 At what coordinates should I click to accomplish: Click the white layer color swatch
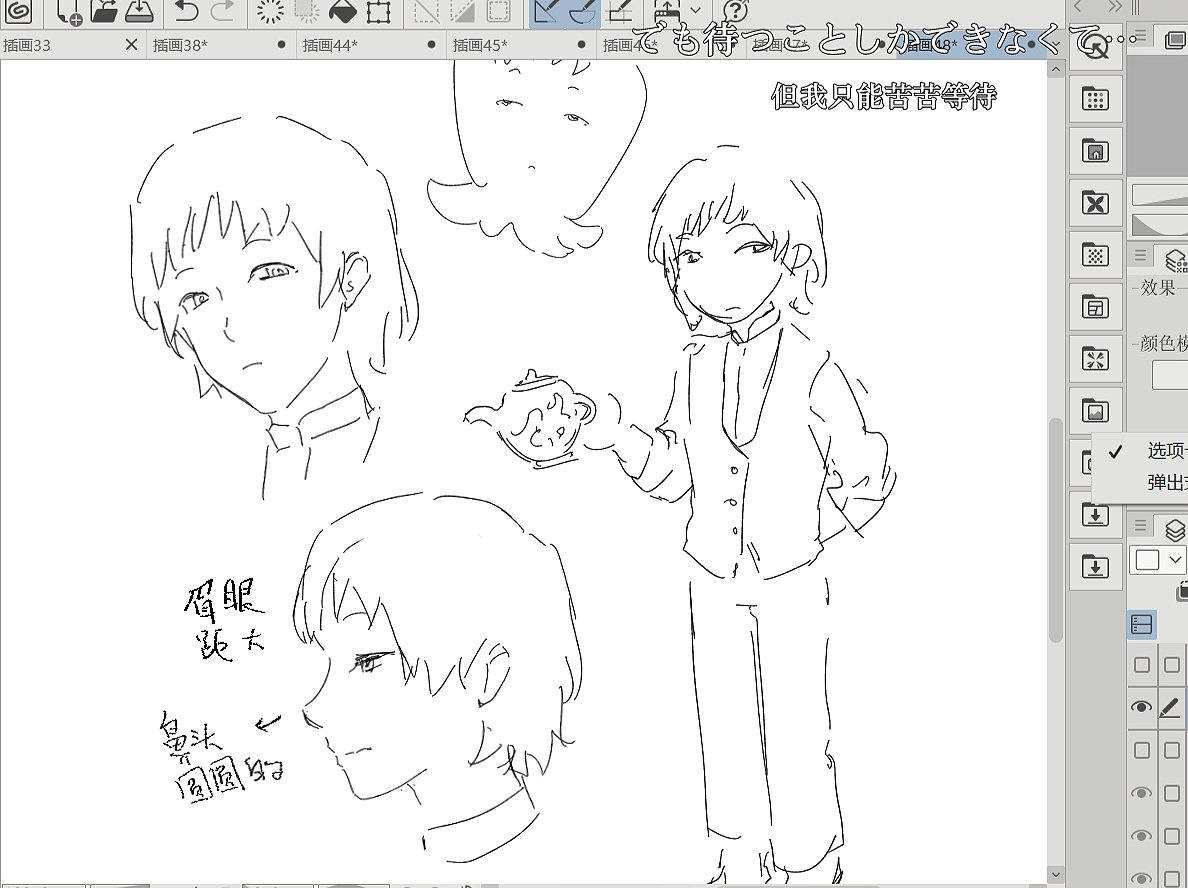1147,560
